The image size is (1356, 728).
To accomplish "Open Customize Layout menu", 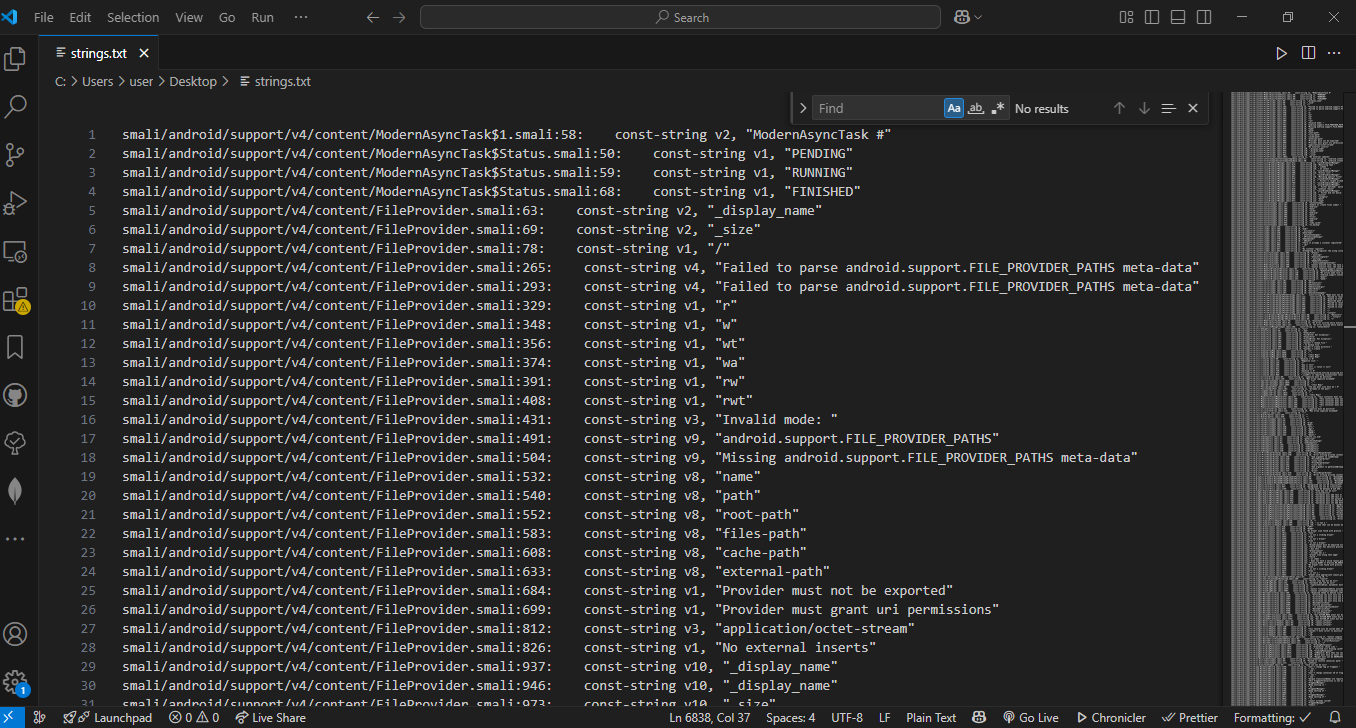I will click(1127, 17).
